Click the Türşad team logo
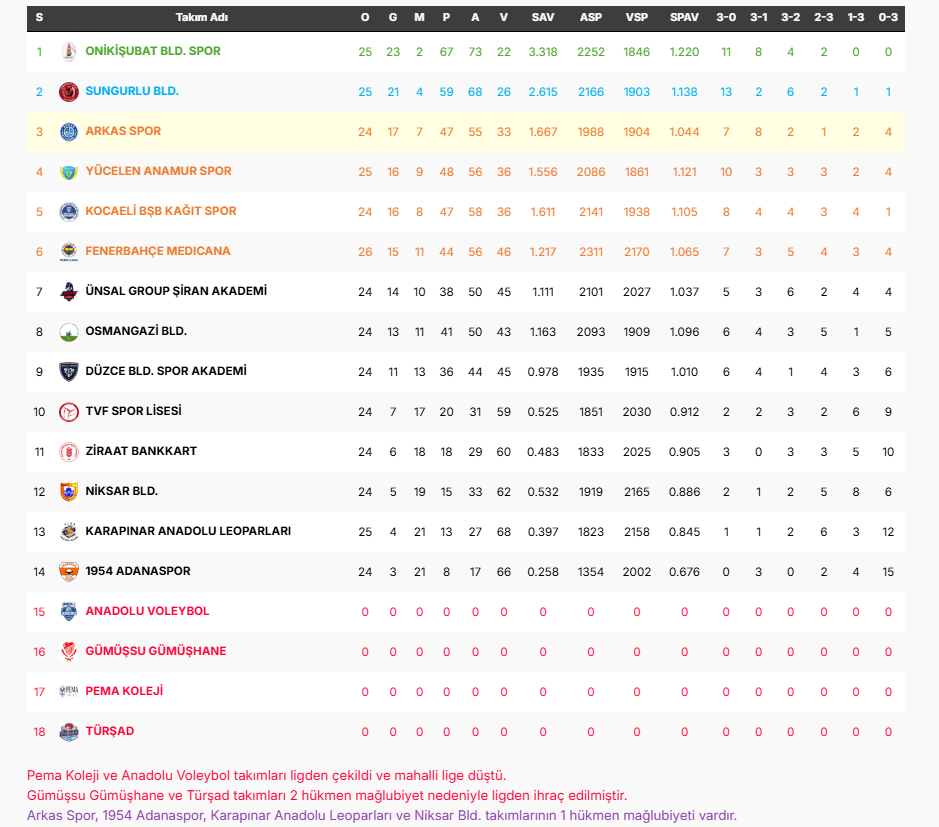939x827 pixels. (x=69, y=732)
